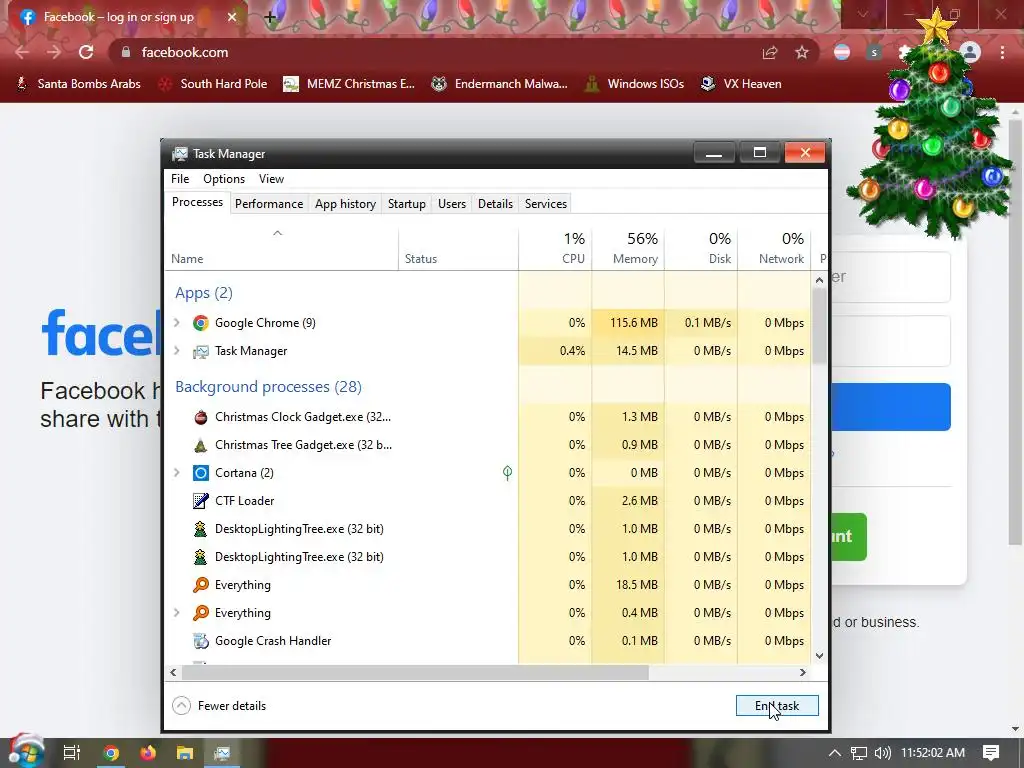Click the clock showing 11:52:02 AM
This screenshot has width=1024, height=768.
[933, 753]
